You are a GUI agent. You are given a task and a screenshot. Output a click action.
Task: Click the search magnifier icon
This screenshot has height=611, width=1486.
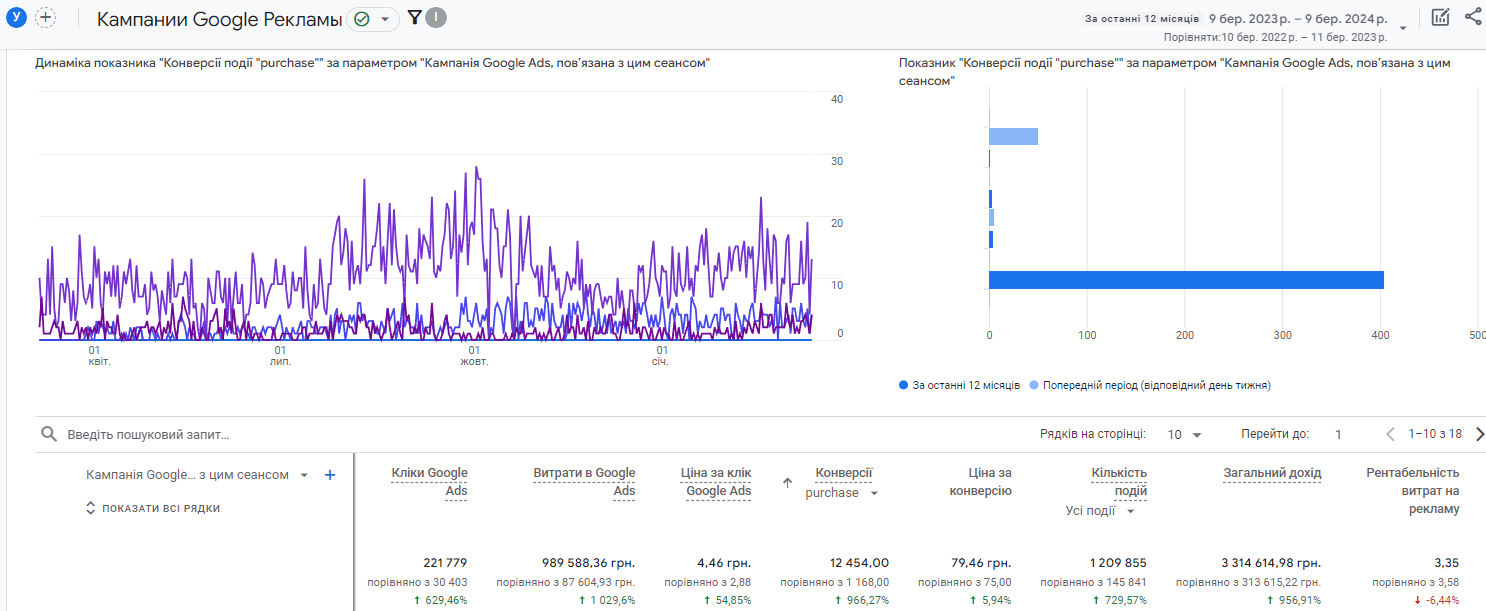[x=48, y=435]
